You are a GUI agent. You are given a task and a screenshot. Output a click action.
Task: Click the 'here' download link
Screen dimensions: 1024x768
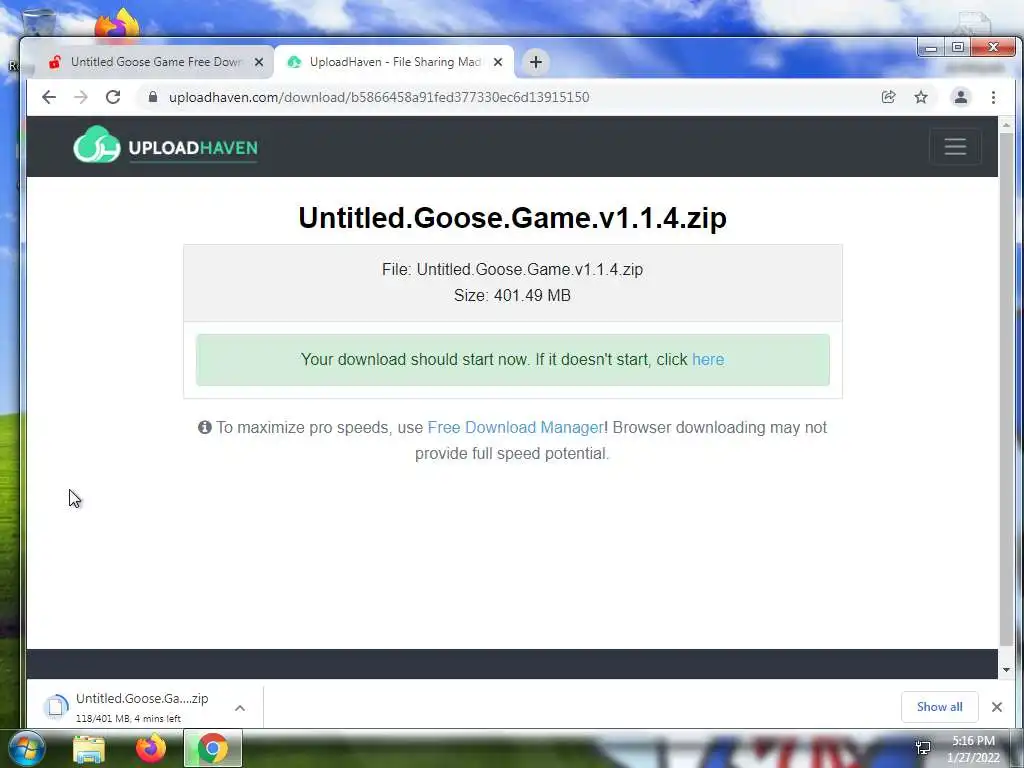[708, 360]
